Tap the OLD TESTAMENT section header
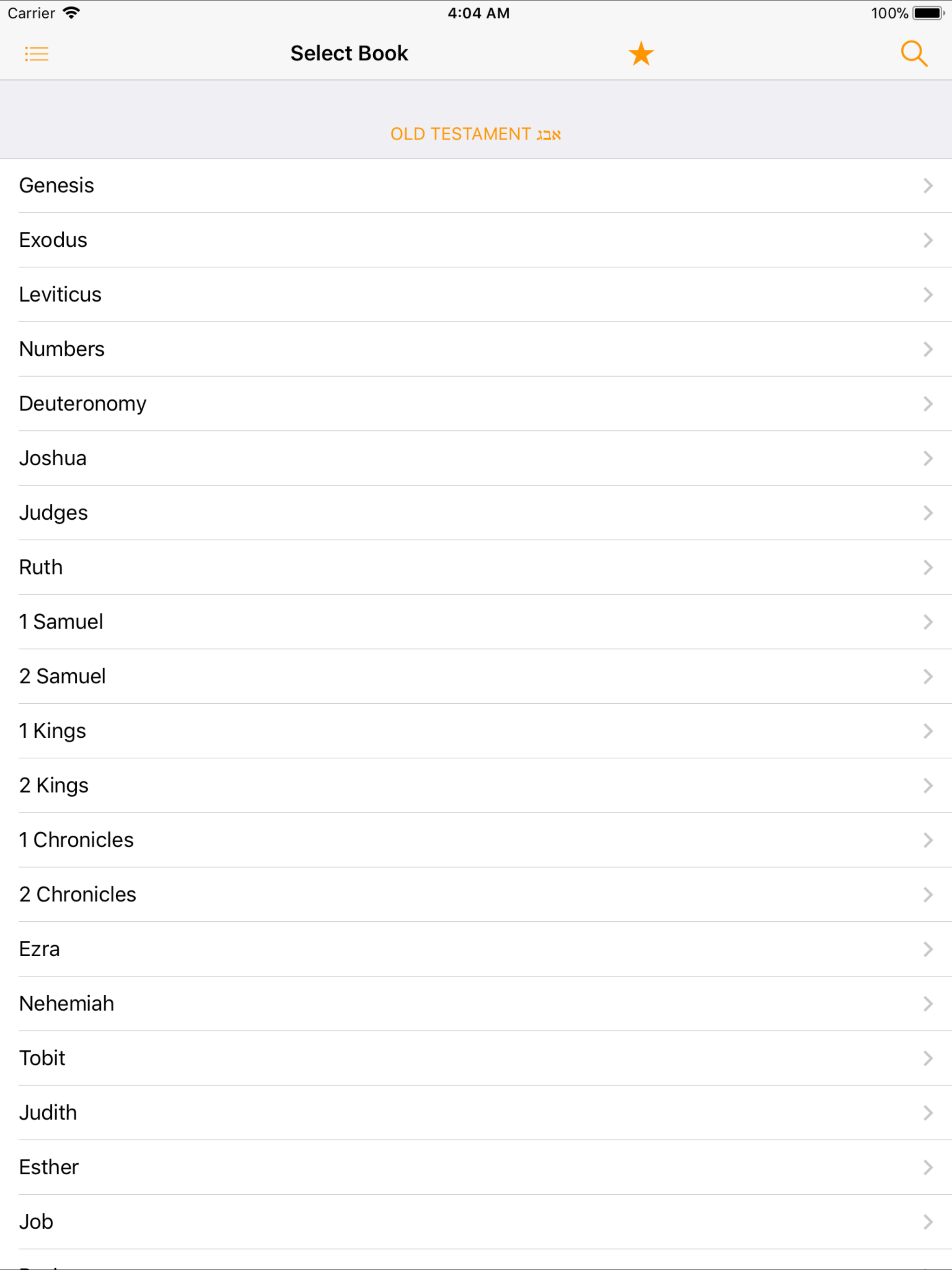The image size is (952, 1270). (476, 134)
